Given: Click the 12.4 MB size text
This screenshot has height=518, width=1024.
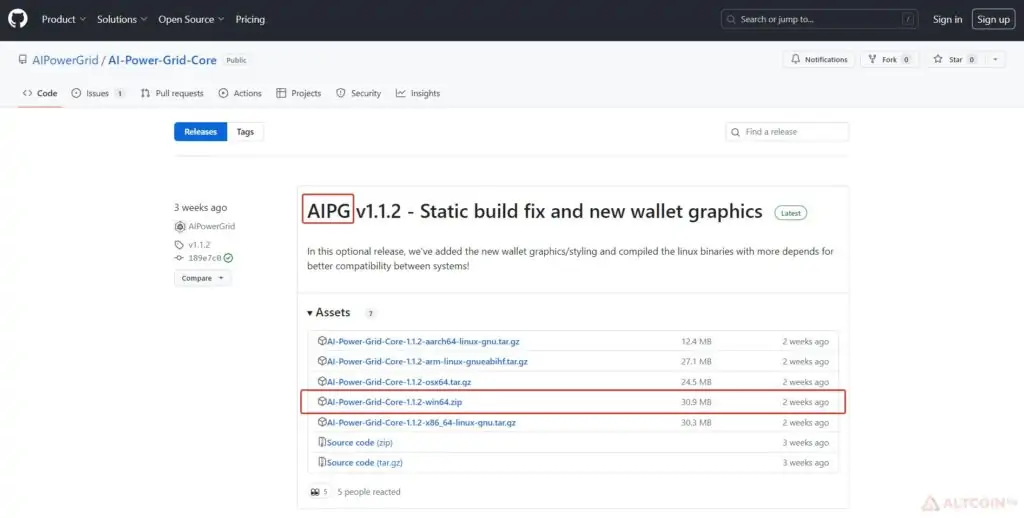Looking at the screenshot, I should click(696, 342).
